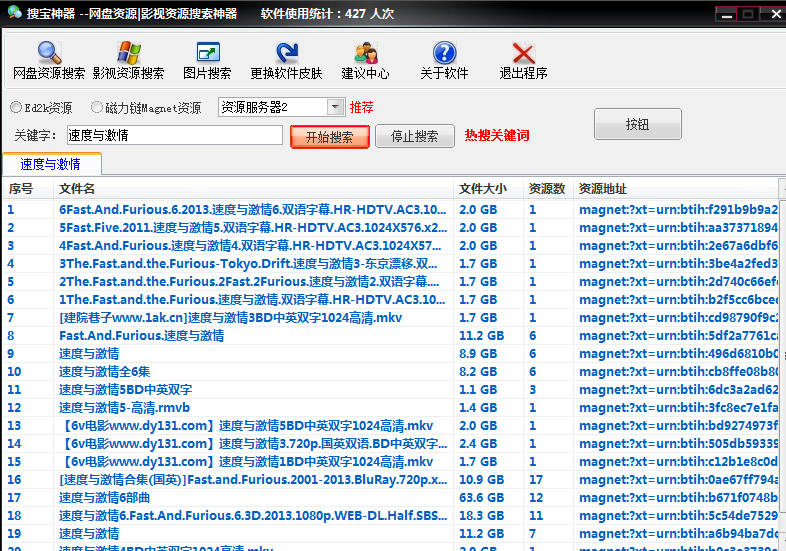The width and height of the screenshot is (786, 551).
Task: Click 更换软件皮肤 skin change icon
Action: tap(287, 60)
